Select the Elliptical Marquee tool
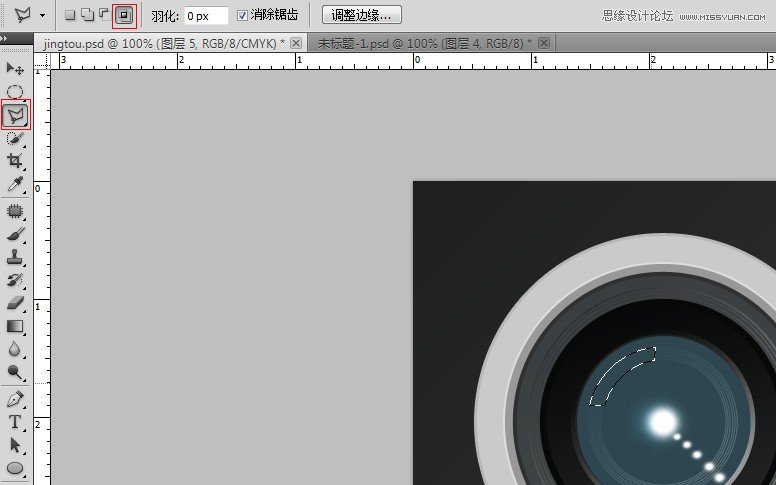The height and width of the screenshot is (485, 776). tap(15, 92)
